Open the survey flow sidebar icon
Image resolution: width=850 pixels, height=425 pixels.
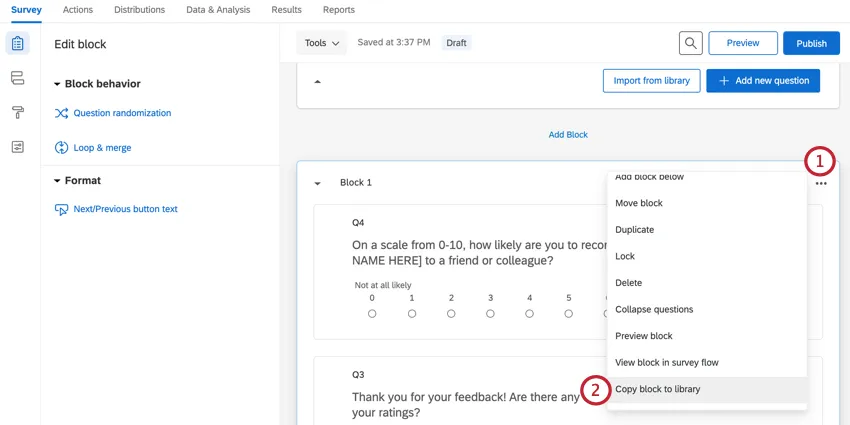tap(17, 78)
